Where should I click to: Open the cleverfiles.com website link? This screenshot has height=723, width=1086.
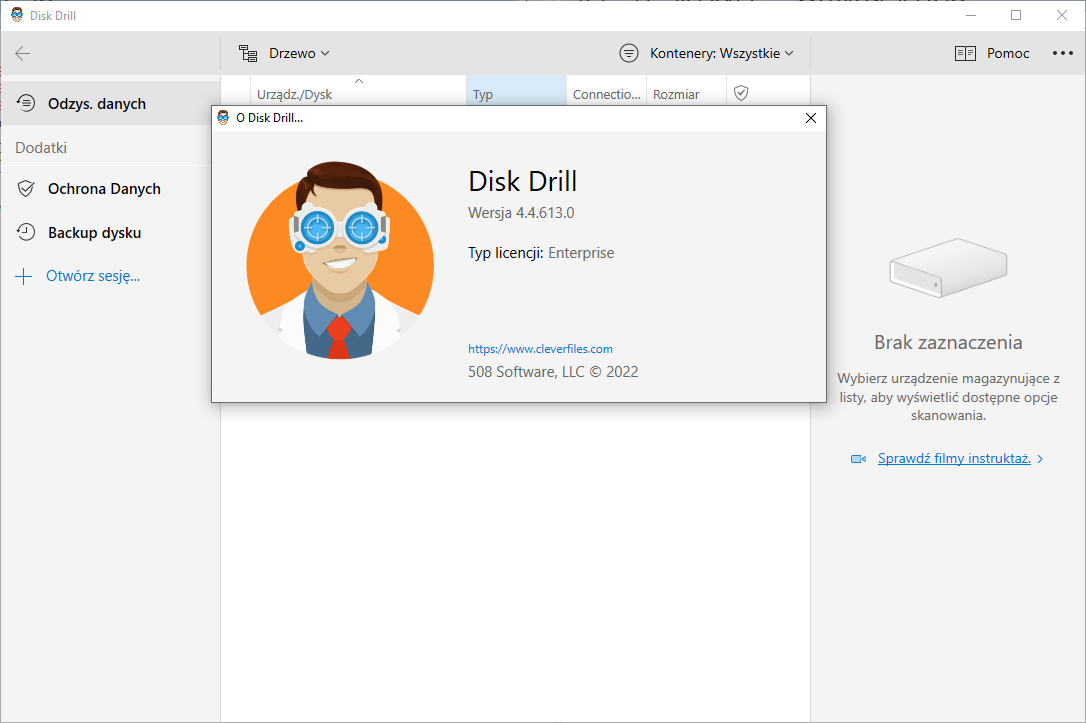[540, 349]
